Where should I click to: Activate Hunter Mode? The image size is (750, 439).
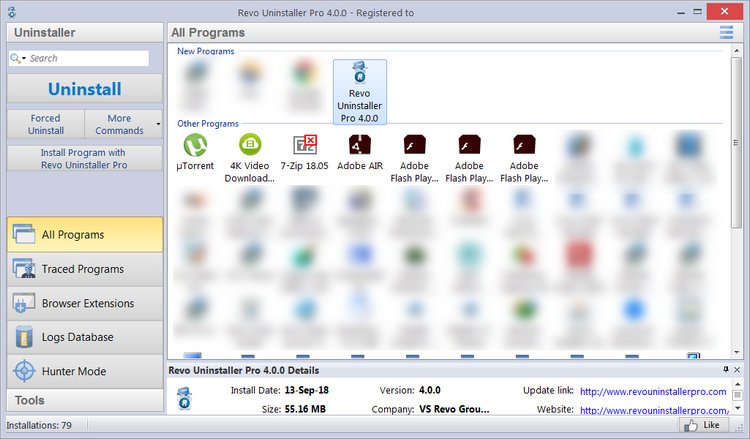[85, 371]
